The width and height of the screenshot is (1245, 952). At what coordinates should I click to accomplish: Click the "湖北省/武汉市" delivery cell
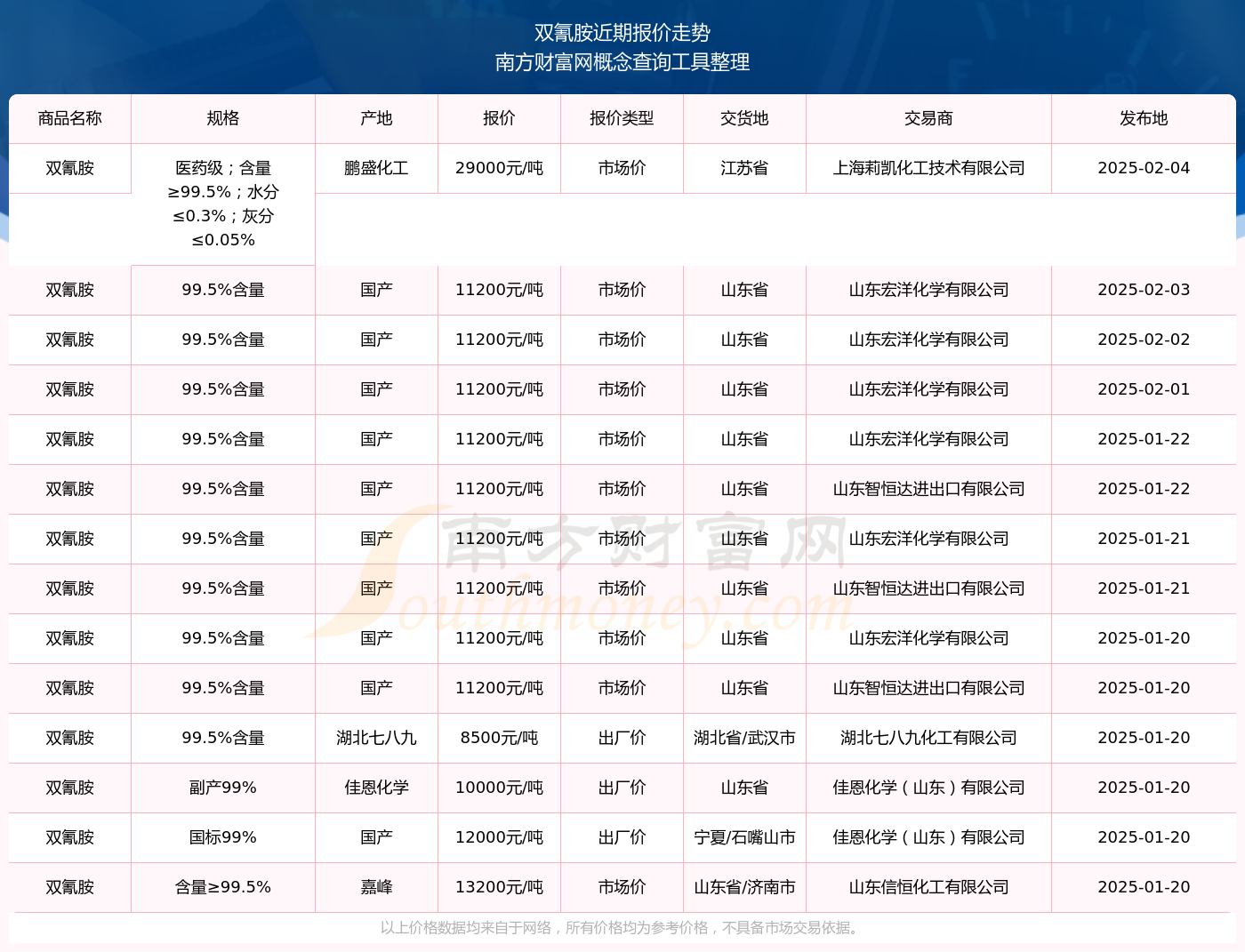coord(744,738)
